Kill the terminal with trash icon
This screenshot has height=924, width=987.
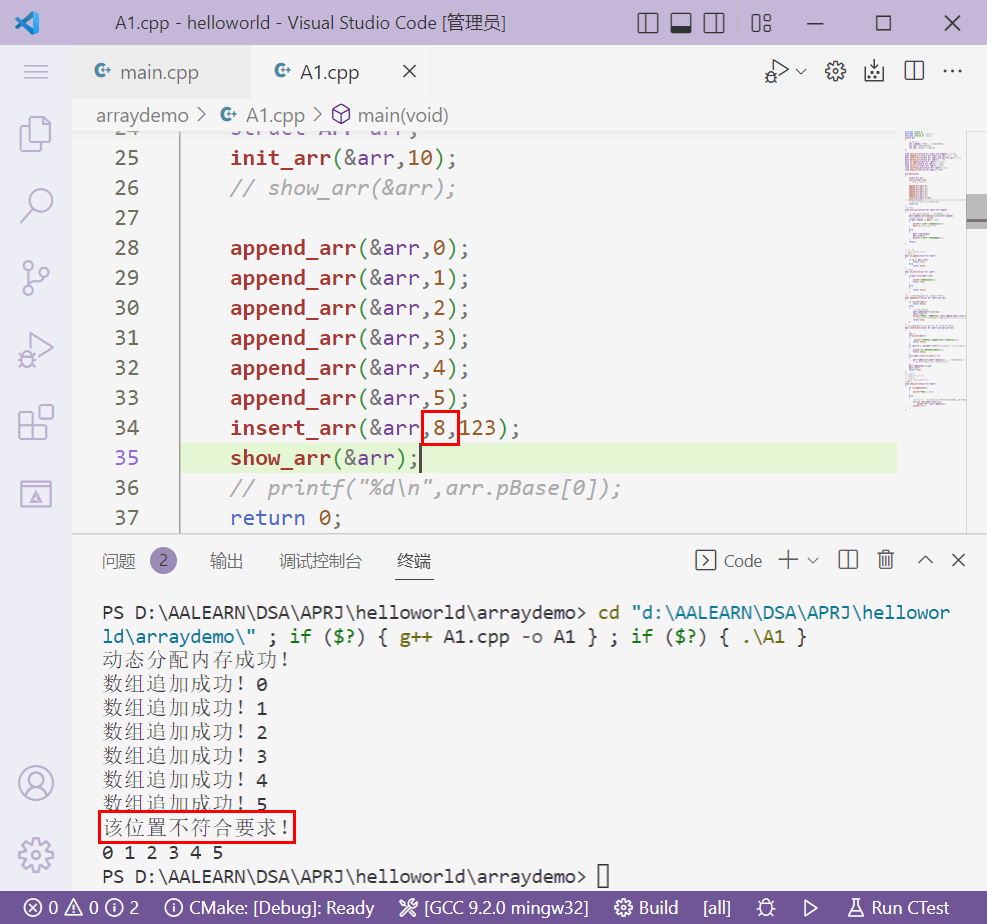pos(886,560)
